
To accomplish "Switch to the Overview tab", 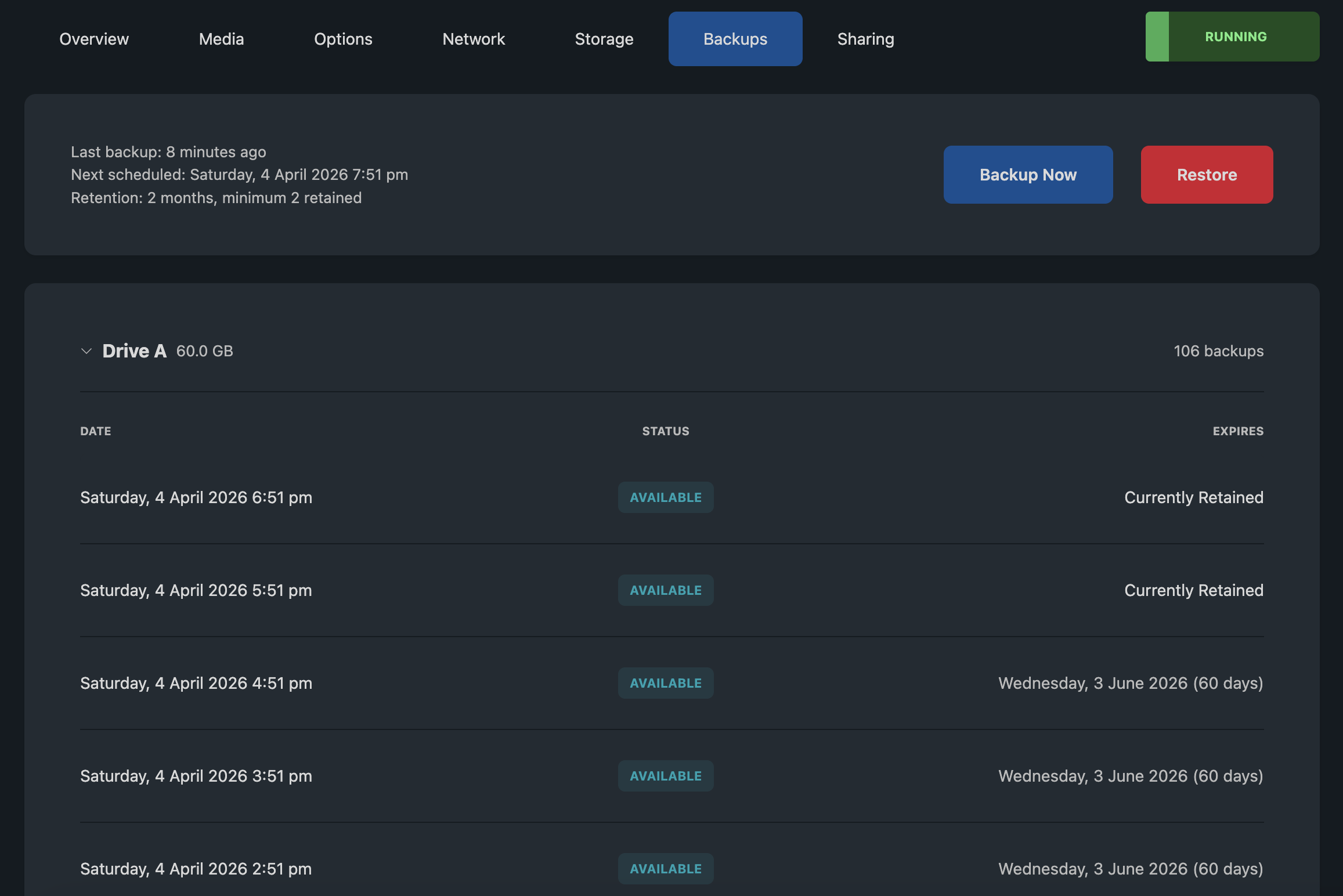I will point(93,38).
